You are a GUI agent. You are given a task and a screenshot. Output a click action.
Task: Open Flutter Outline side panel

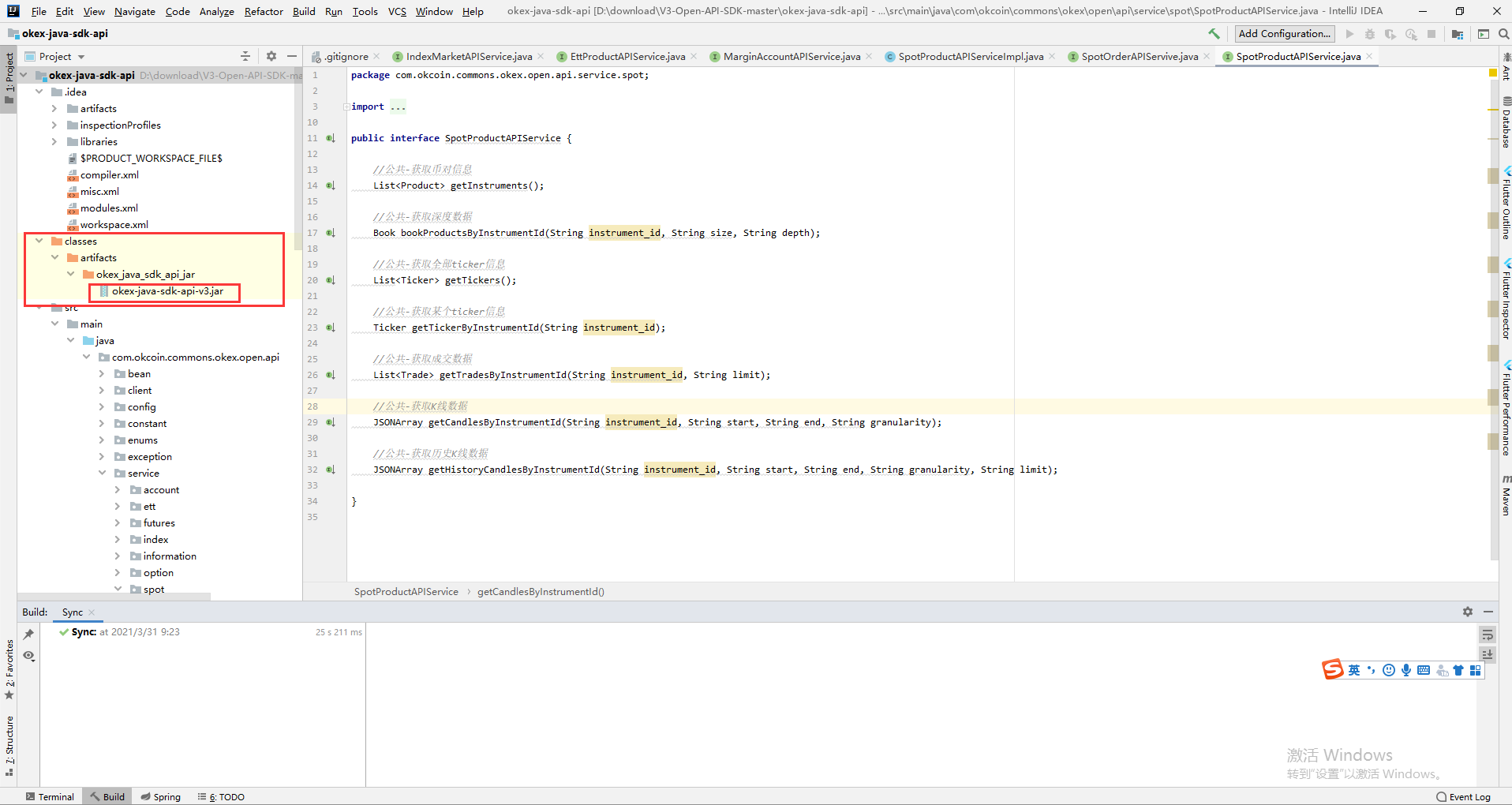click(1506, 204)
